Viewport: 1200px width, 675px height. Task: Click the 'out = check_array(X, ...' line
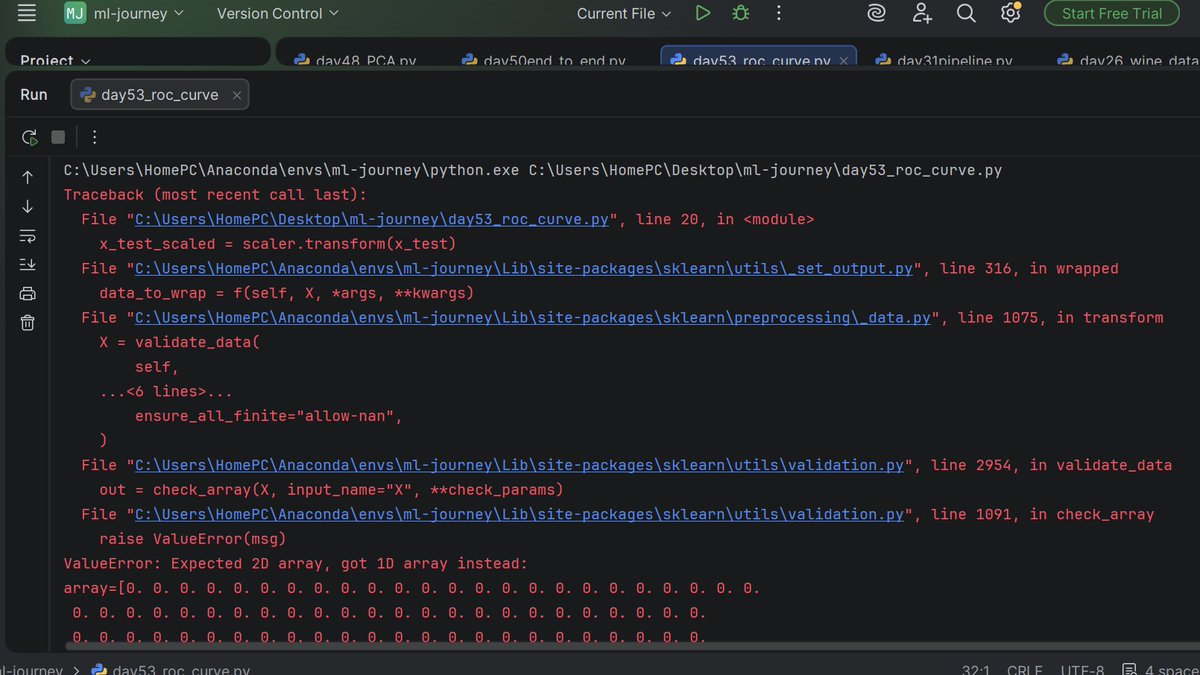tap(331, 489)
